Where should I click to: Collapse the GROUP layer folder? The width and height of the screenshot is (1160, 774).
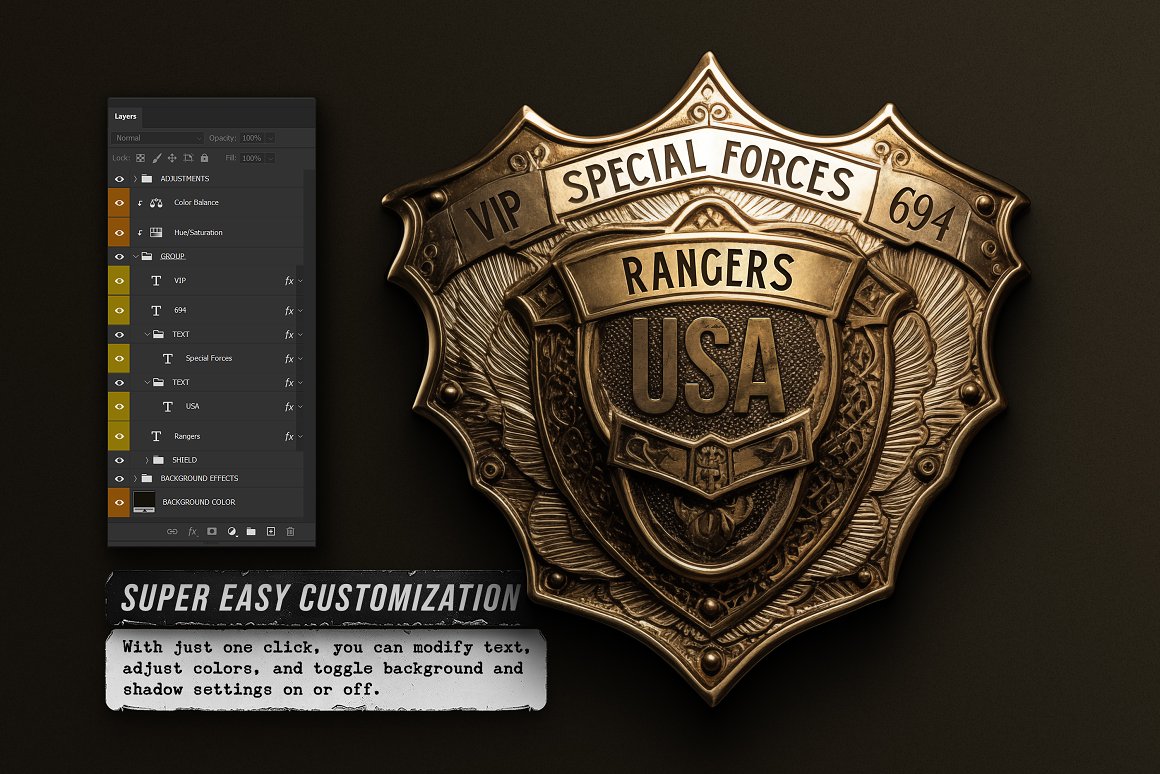pos(134,257)
